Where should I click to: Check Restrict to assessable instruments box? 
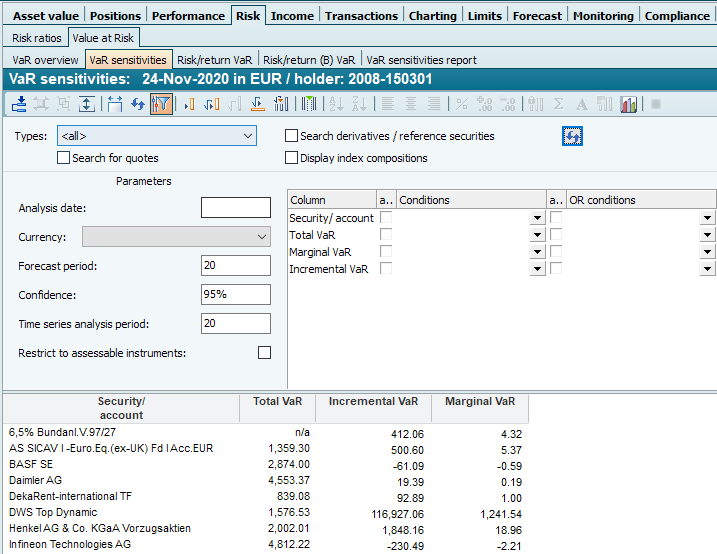click(264, 353)
